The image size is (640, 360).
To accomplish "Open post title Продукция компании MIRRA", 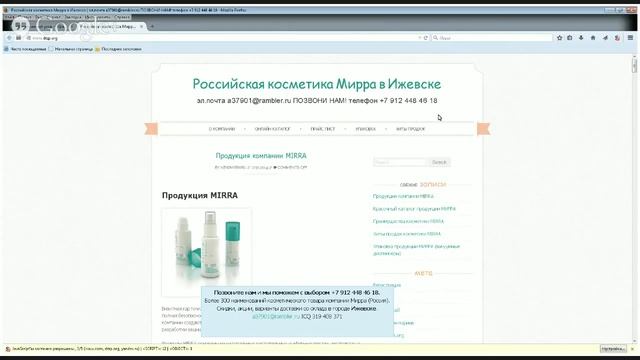I will (261, 156).
